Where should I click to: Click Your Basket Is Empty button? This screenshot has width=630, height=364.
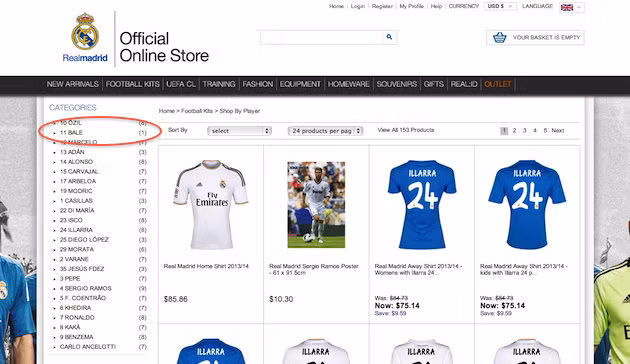535,38
